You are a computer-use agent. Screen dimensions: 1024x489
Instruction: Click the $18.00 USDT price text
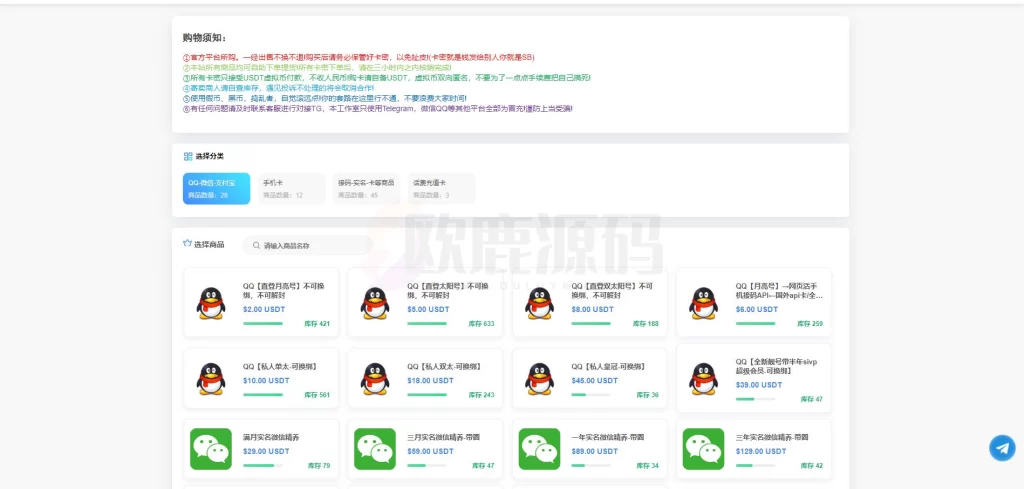point(430,381)
